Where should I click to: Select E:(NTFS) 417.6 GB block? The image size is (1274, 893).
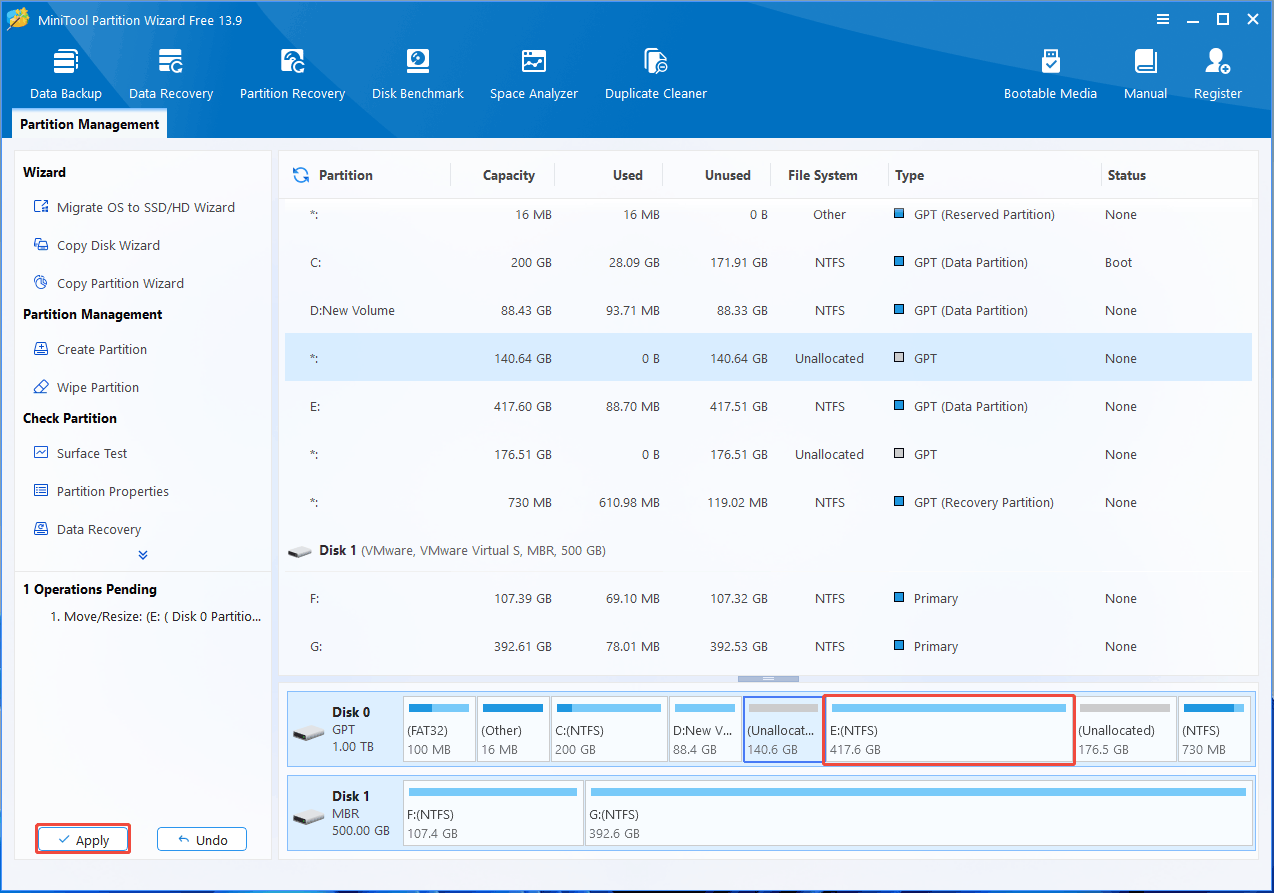948,730
